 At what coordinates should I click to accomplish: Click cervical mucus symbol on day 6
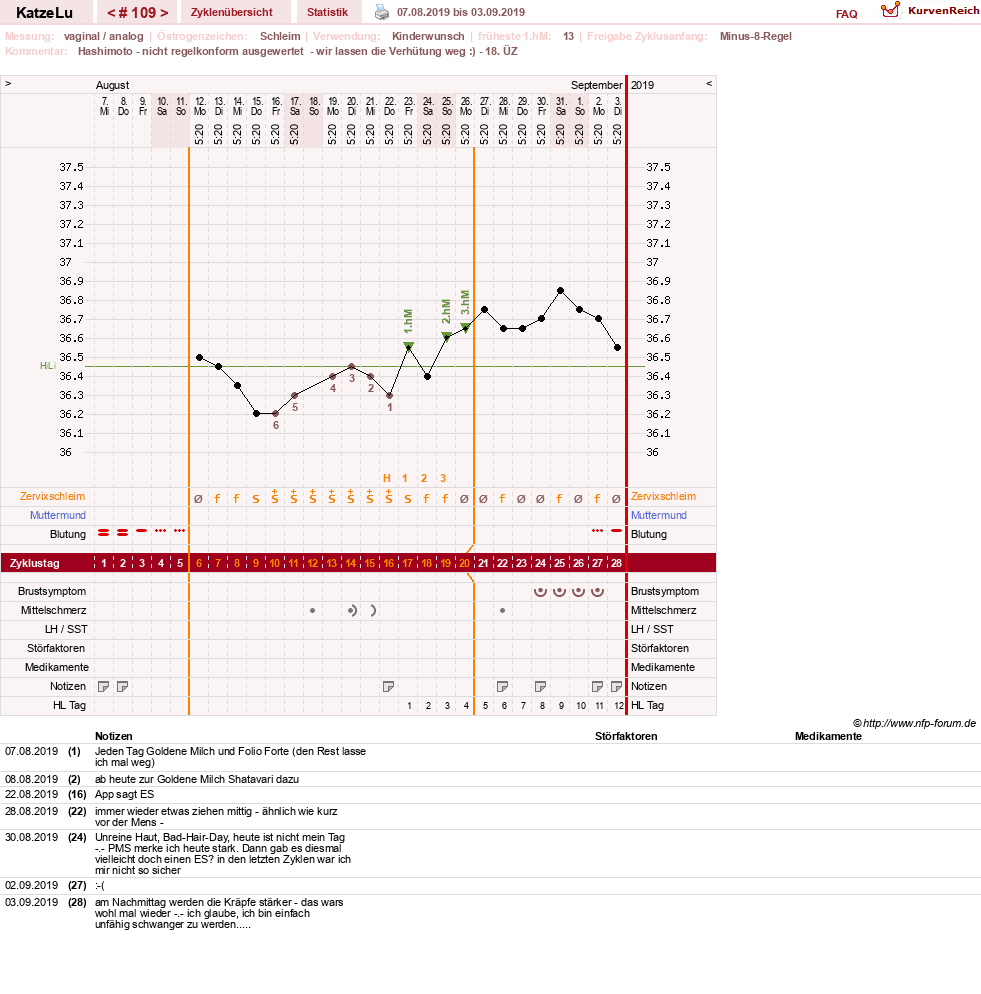198,499
